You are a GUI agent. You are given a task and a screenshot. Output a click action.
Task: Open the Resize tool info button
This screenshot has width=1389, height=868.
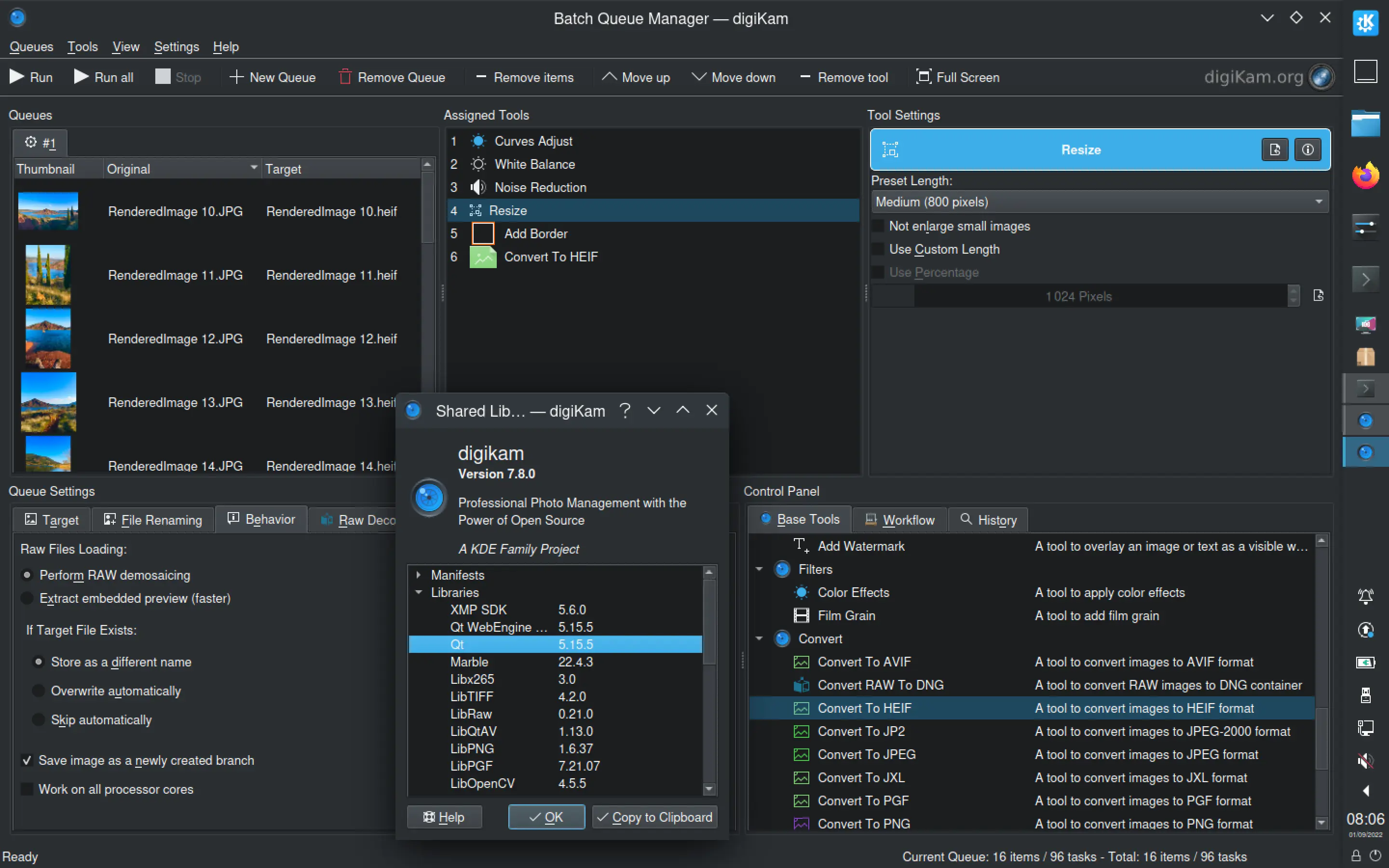(1308, 149)
